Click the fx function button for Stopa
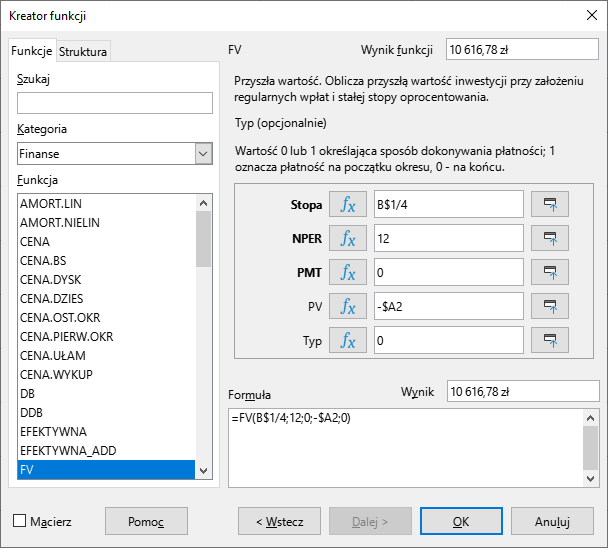 (x=348, y=204)
